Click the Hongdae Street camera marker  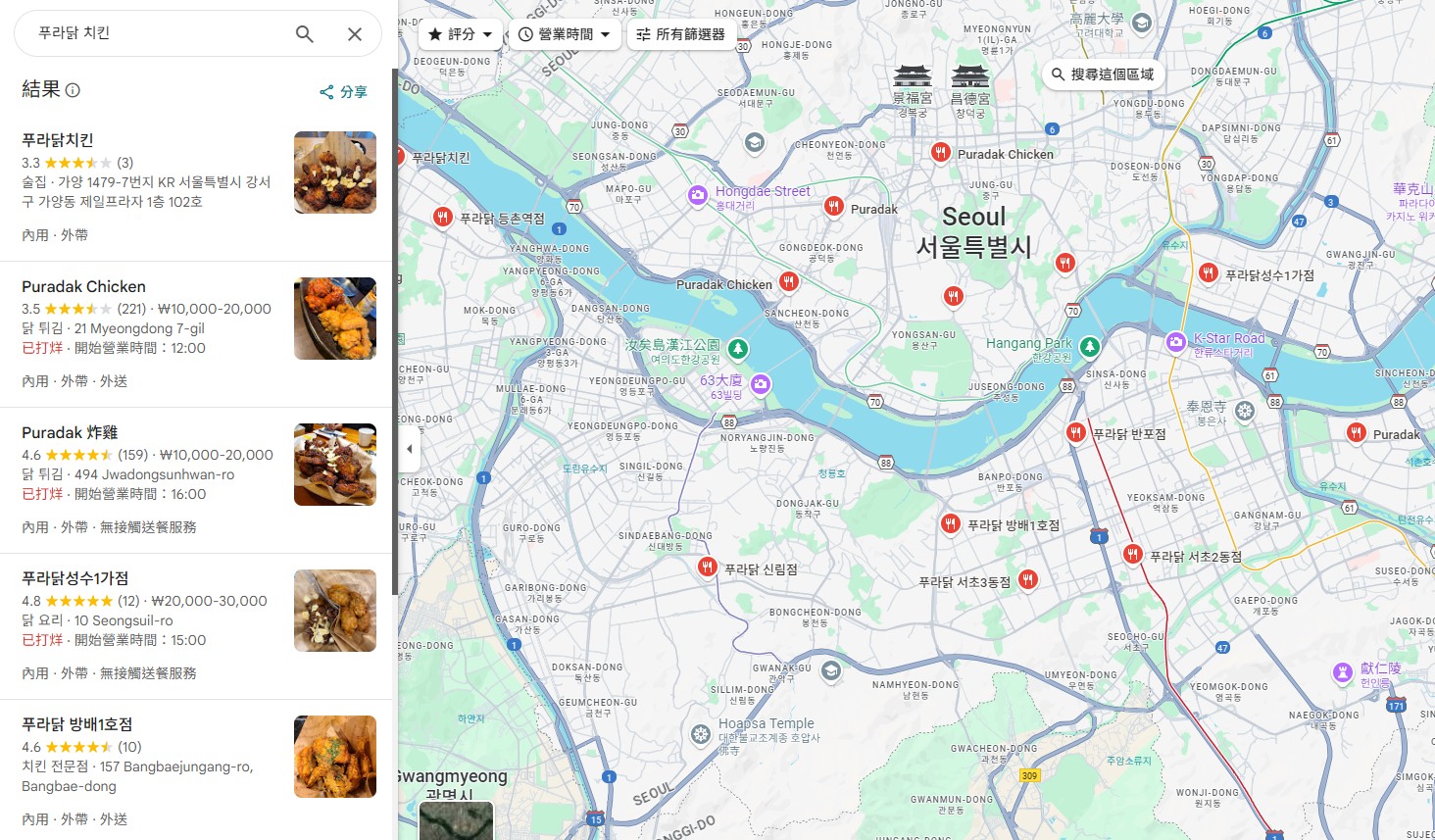pos(697,195)
